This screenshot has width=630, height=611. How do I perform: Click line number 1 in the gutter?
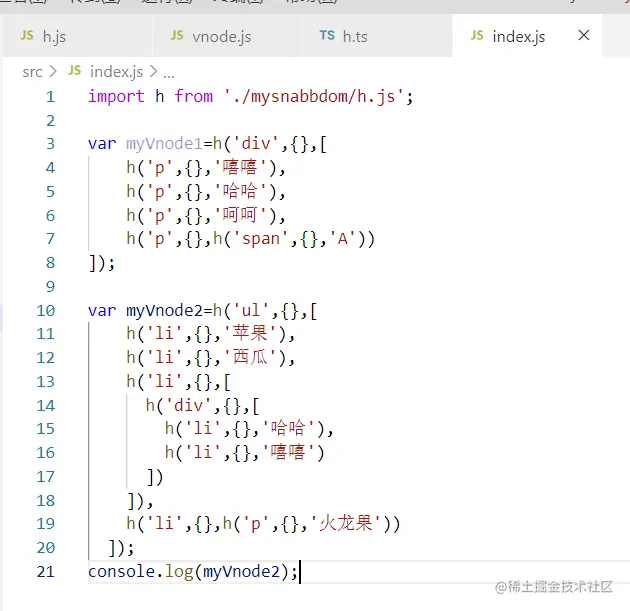click(x=50, y=97)
